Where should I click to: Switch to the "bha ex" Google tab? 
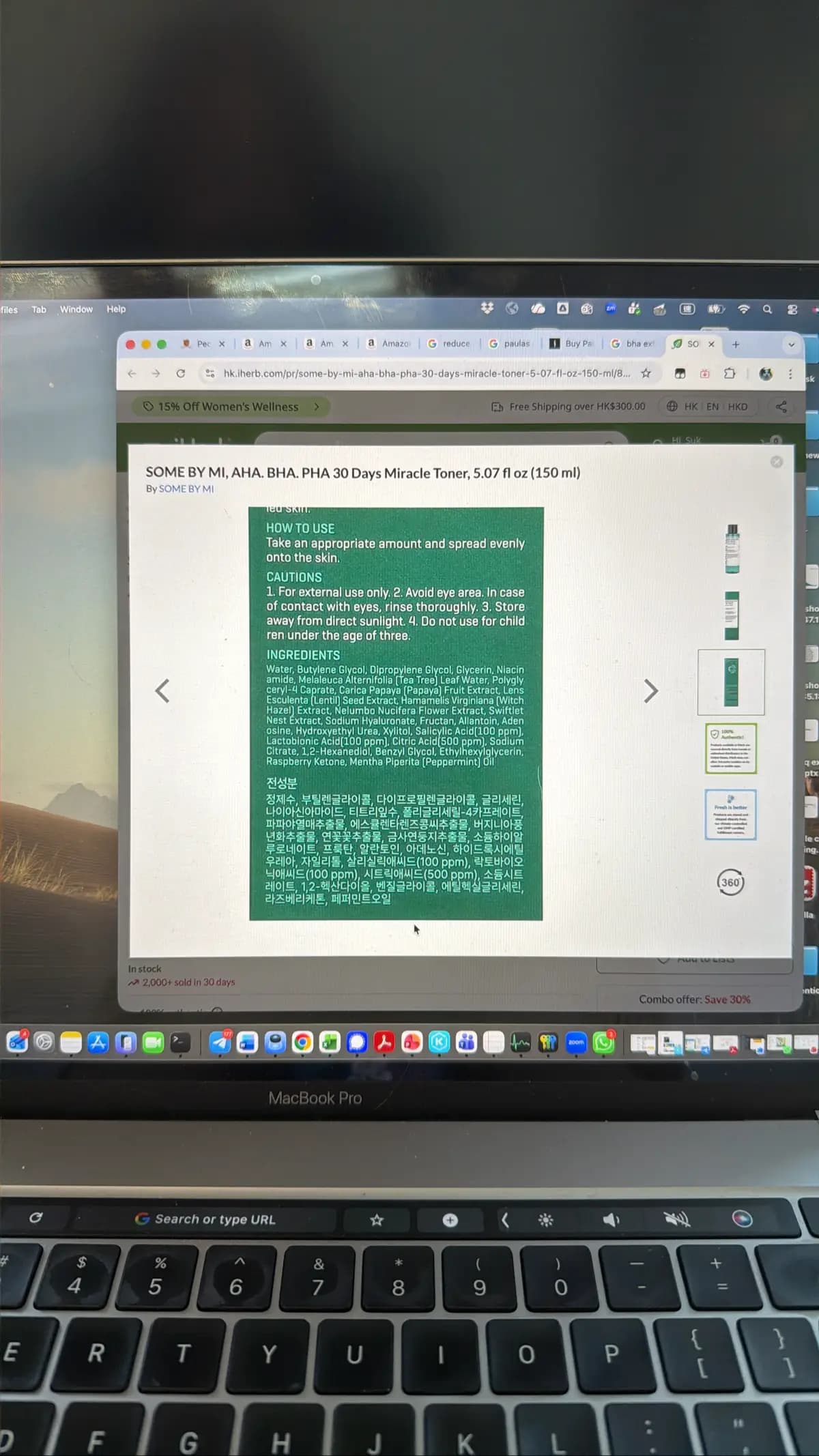click(633, 343)
